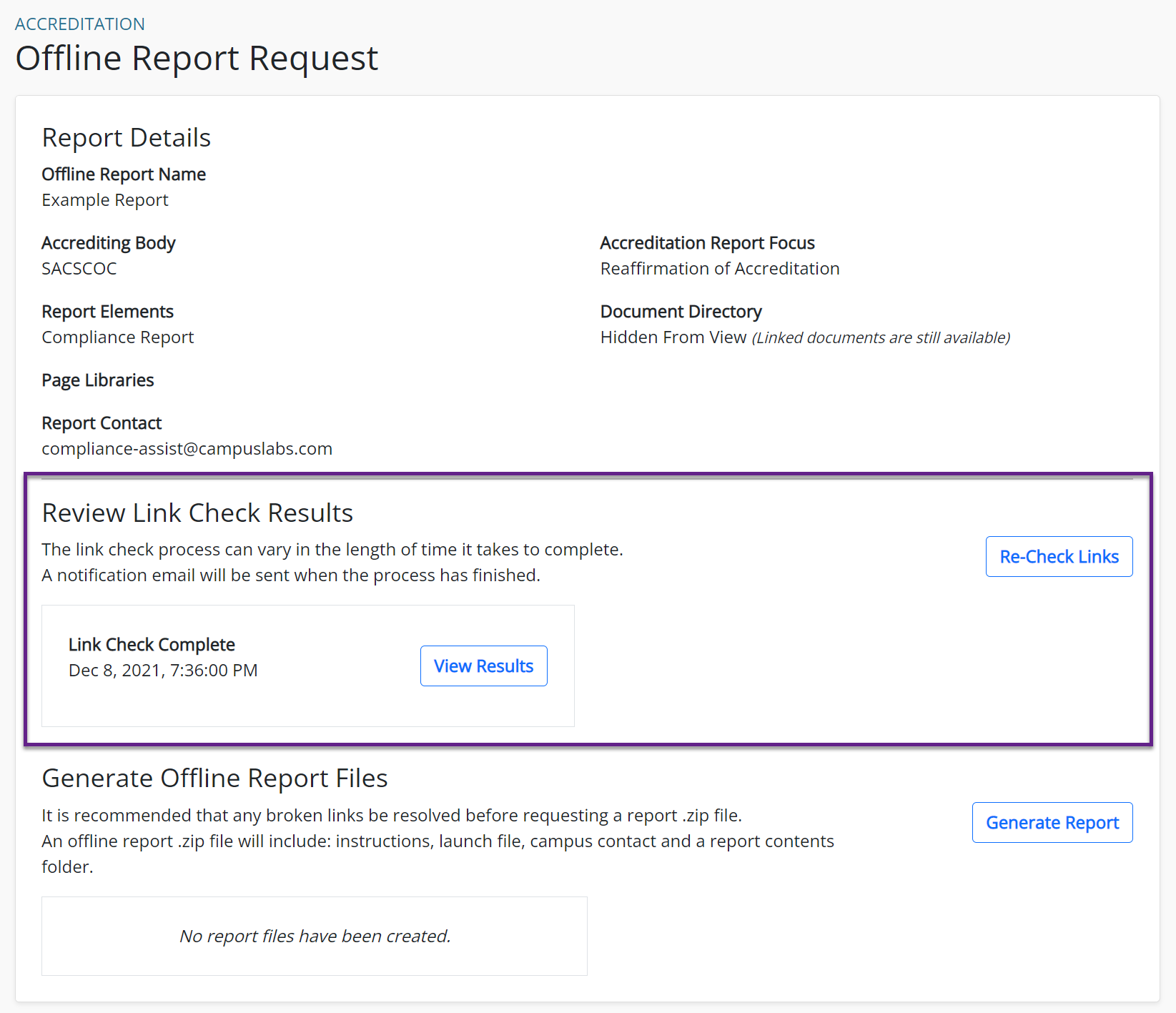Click the compliance-assist@campuslabs.com contact email
Viewport: 1176px width, 1013px height.
(187, 448)
